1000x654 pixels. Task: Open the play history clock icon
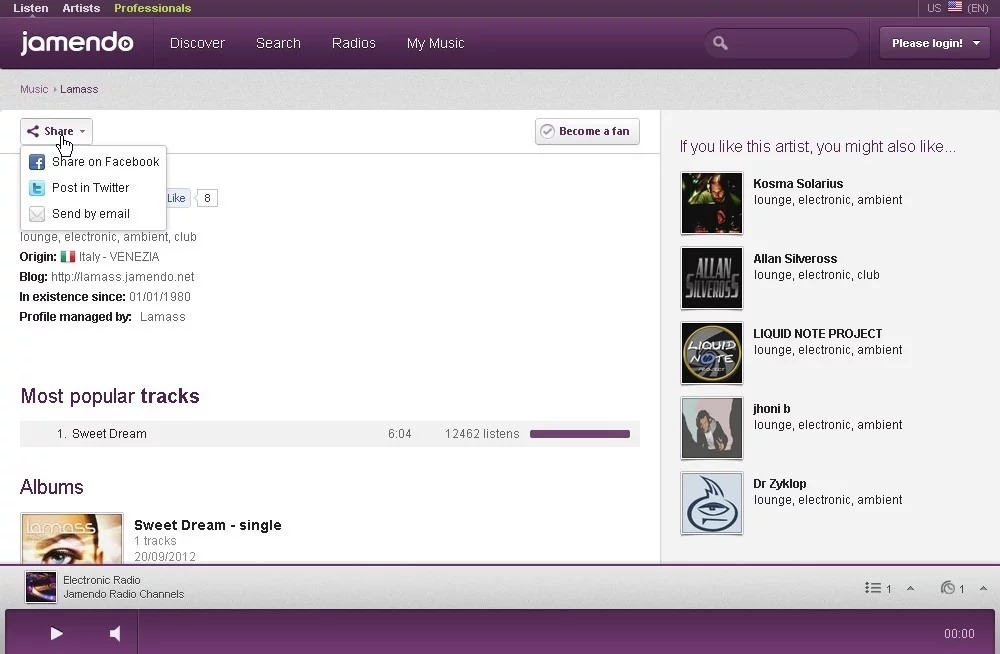(x=948, y=588)
